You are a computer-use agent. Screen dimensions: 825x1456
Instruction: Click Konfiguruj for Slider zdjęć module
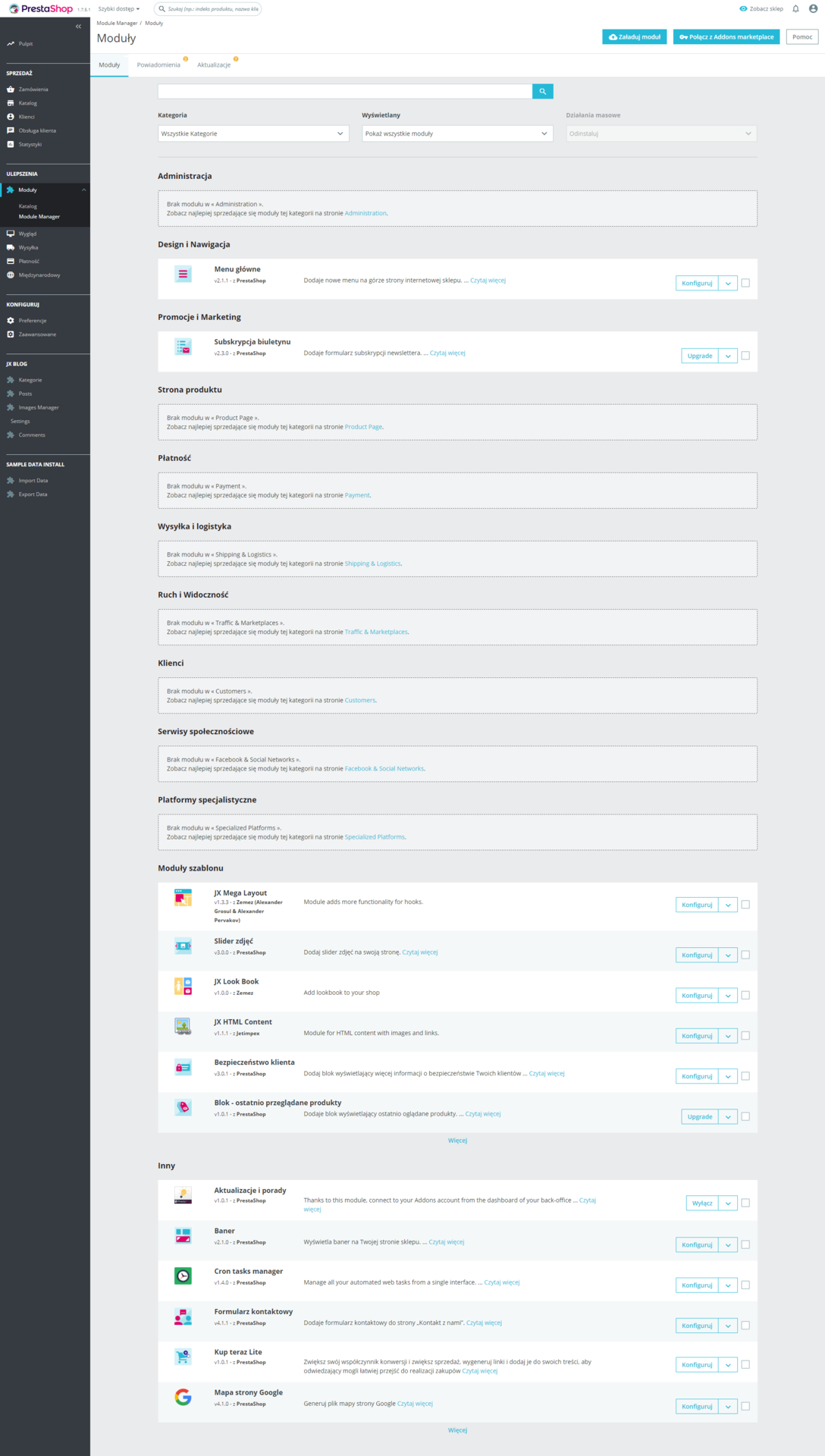696,955
